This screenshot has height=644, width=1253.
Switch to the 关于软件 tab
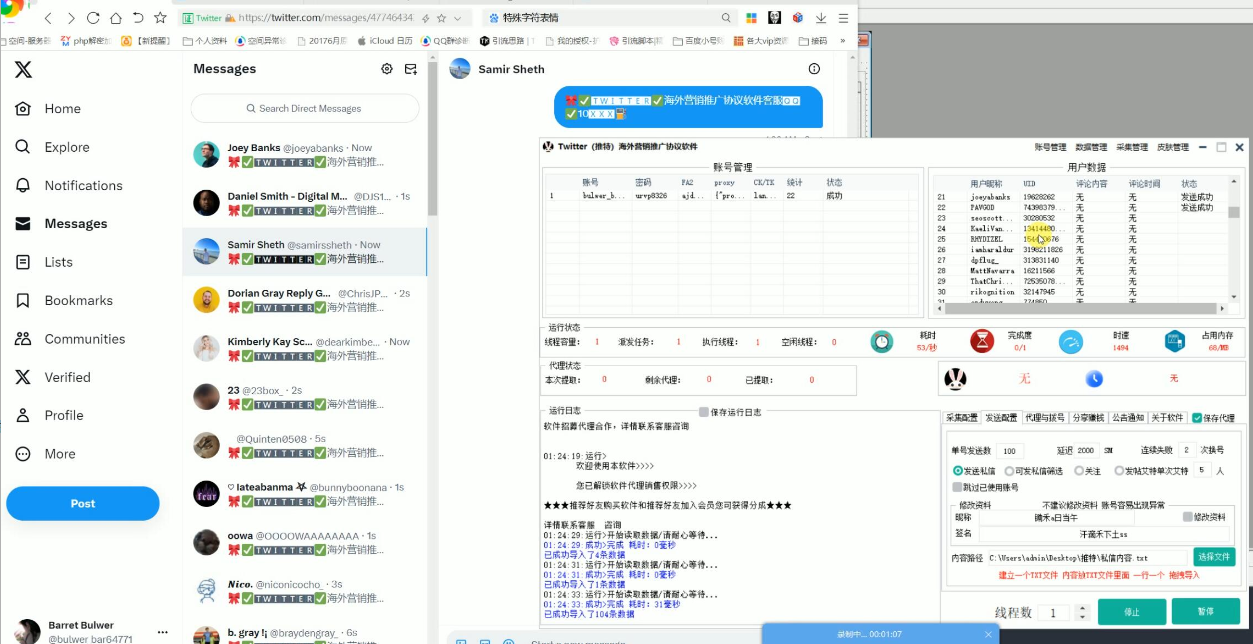coord(1167,418)
